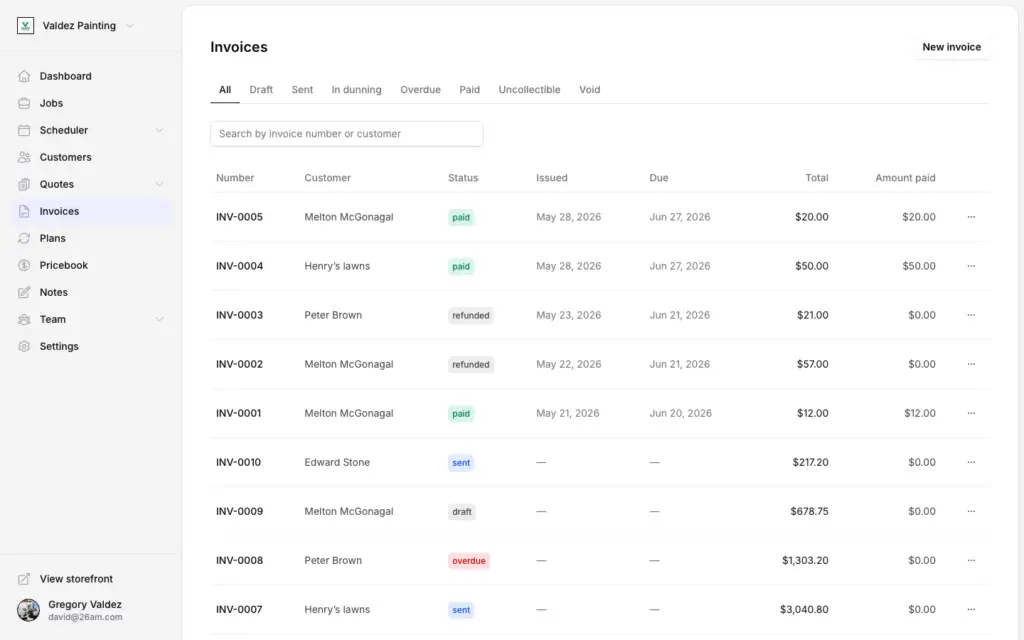Click Gregory Valdez profile avatar
This screenshot has height=640, width=1024.
point(28,610)
